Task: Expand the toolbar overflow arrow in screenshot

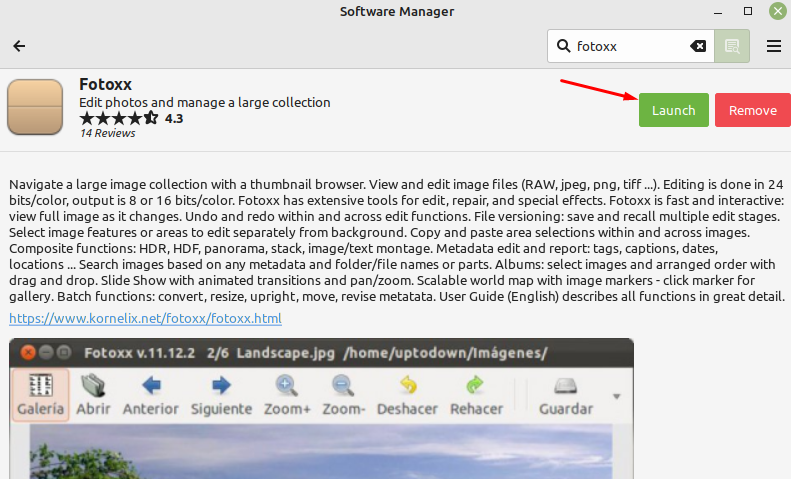Action: tap(616, 396)
